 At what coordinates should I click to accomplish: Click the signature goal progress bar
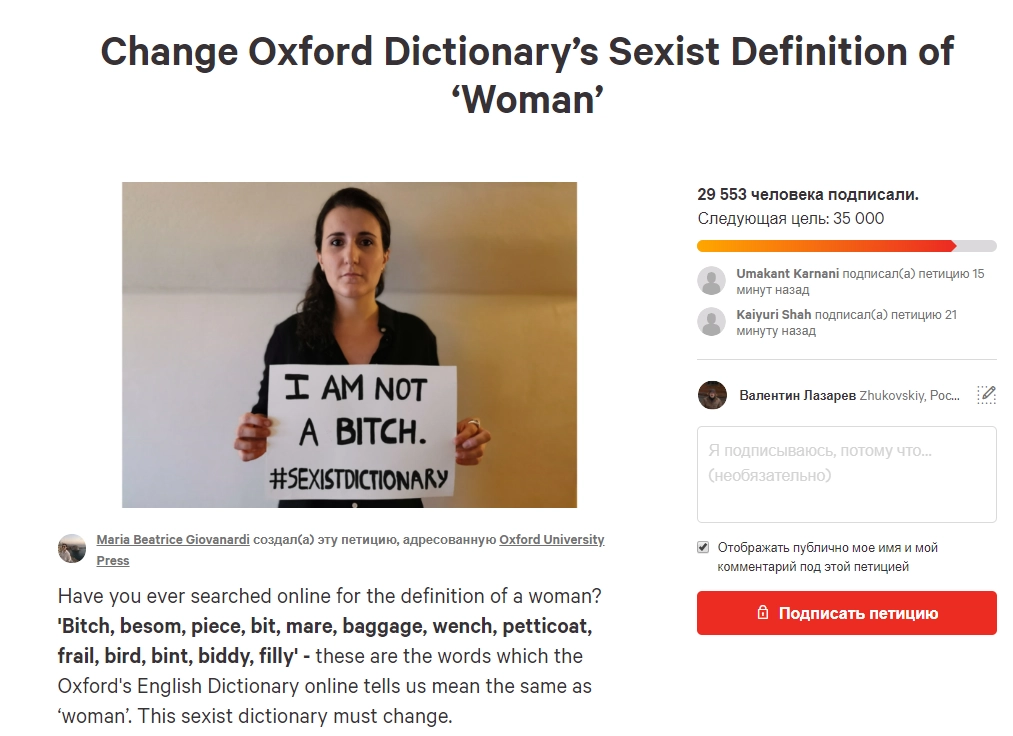(x=846, y=246)
